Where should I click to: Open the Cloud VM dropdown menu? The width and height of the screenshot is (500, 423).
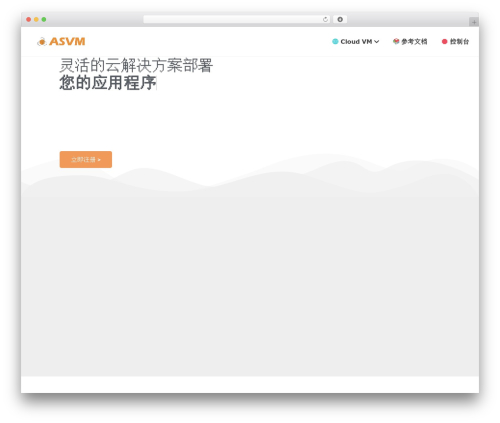[356, 42]
